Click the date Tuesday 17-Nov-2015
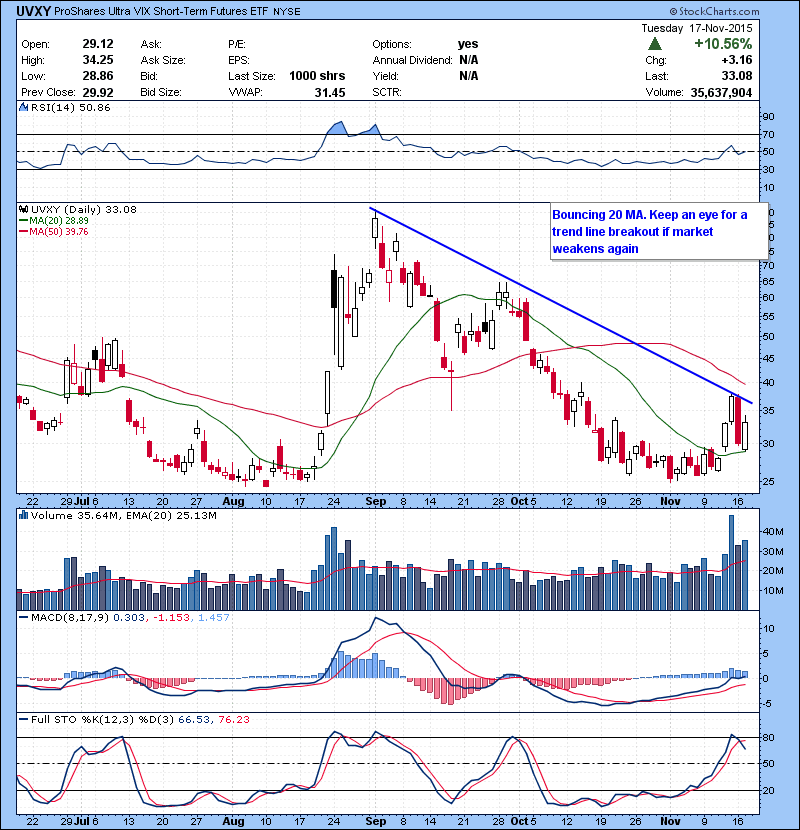 697,28
